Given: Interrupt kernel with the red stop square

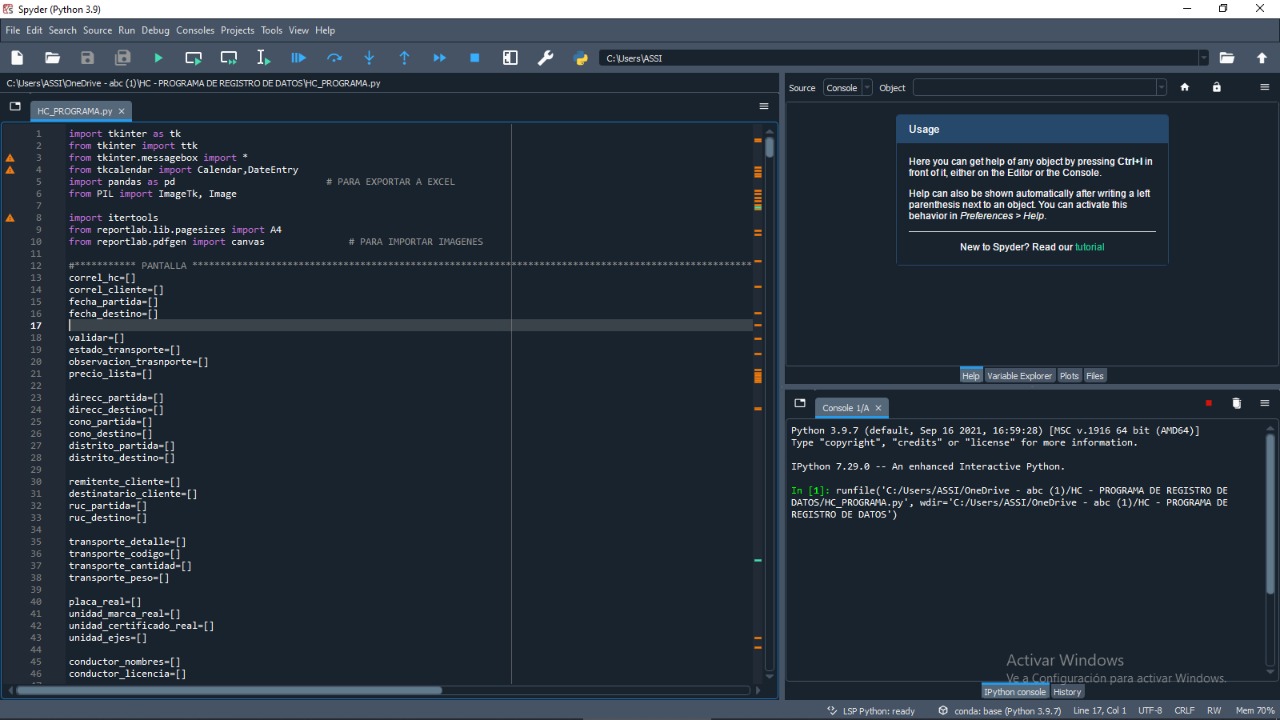Looking at the screenshot, I should click(1208, 403).
